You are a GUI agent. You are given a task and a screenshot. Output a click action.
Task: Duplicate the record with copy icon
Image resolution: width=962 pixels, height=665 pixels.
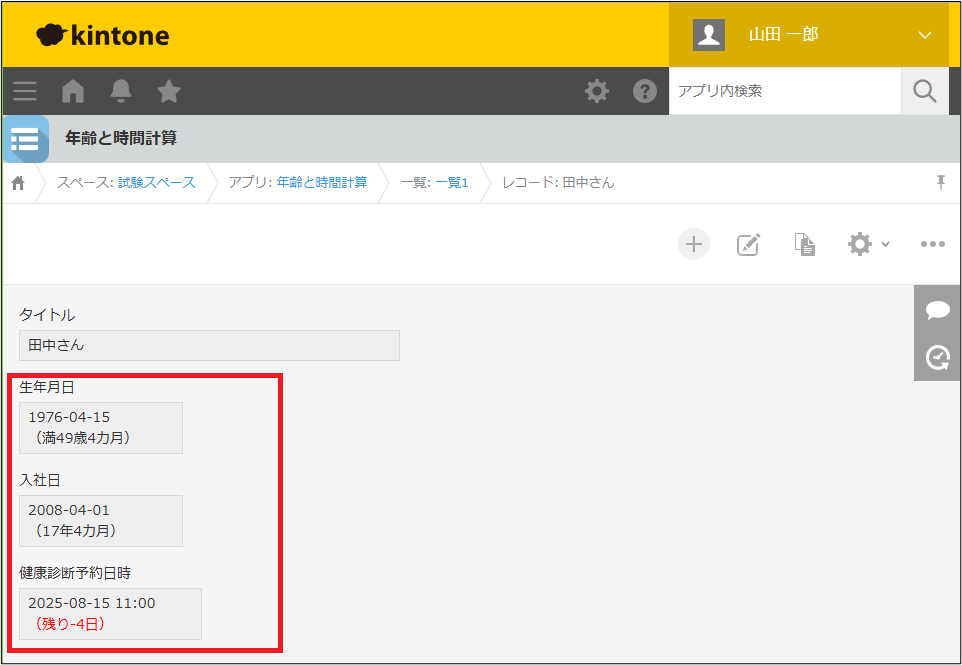pos(804,244)
